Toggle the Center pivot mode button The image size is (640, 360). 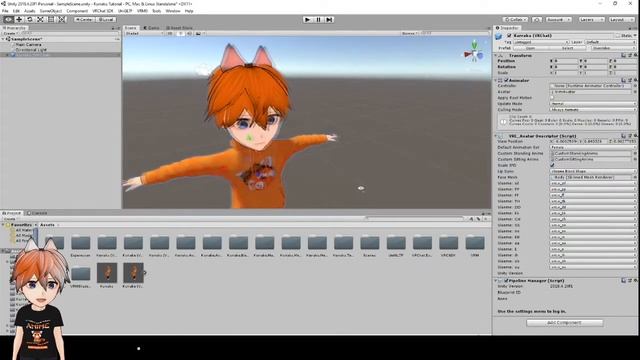(x=84, y=19)
